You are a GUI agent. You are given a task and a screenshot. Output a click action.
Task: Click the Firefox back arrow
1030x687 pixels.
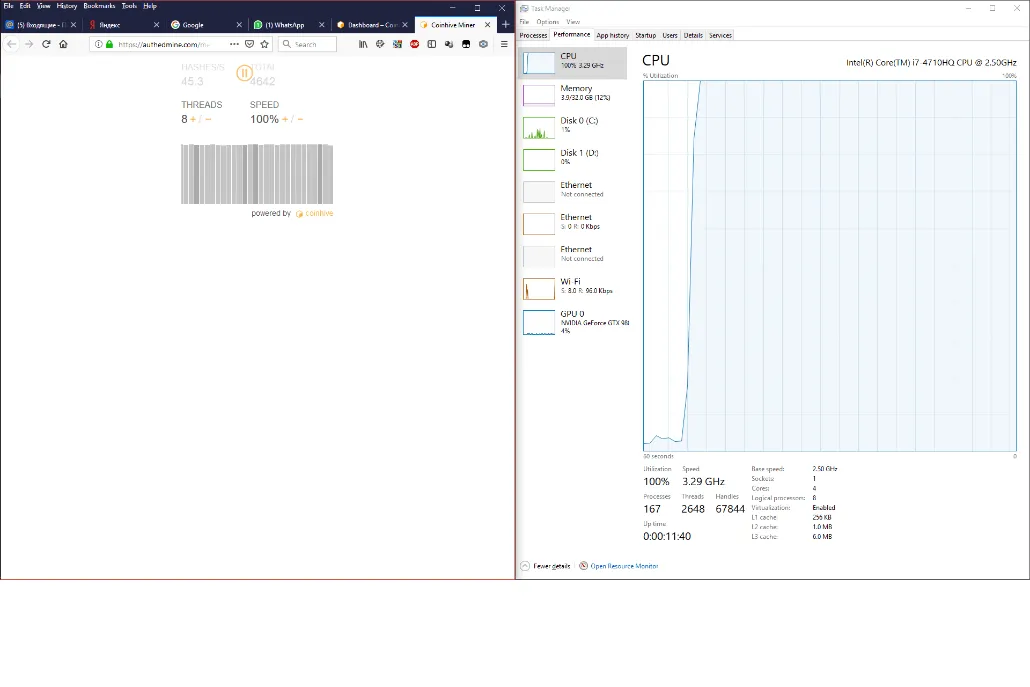pos(12,44)
